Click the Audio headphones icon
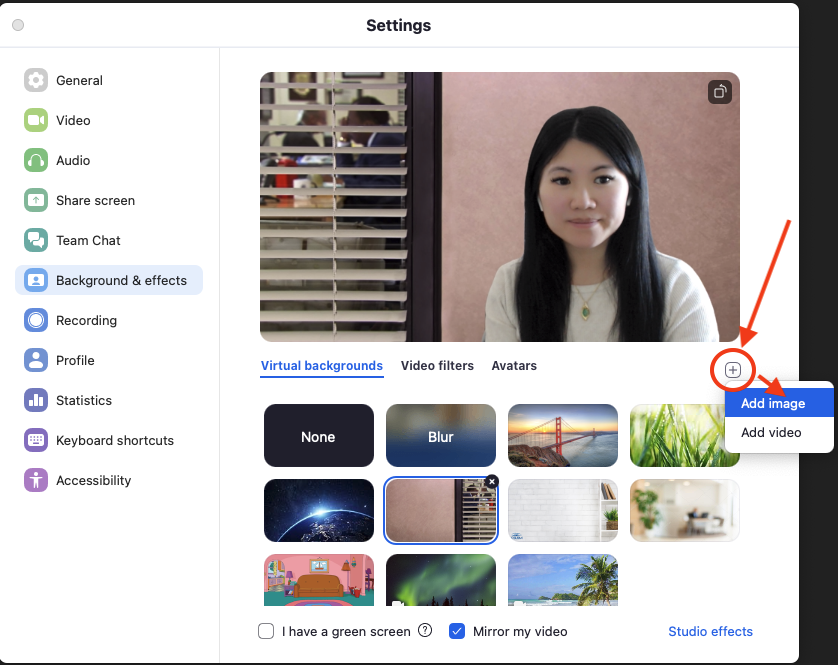Viewport: 838px width, 665px height. point(36,160)
